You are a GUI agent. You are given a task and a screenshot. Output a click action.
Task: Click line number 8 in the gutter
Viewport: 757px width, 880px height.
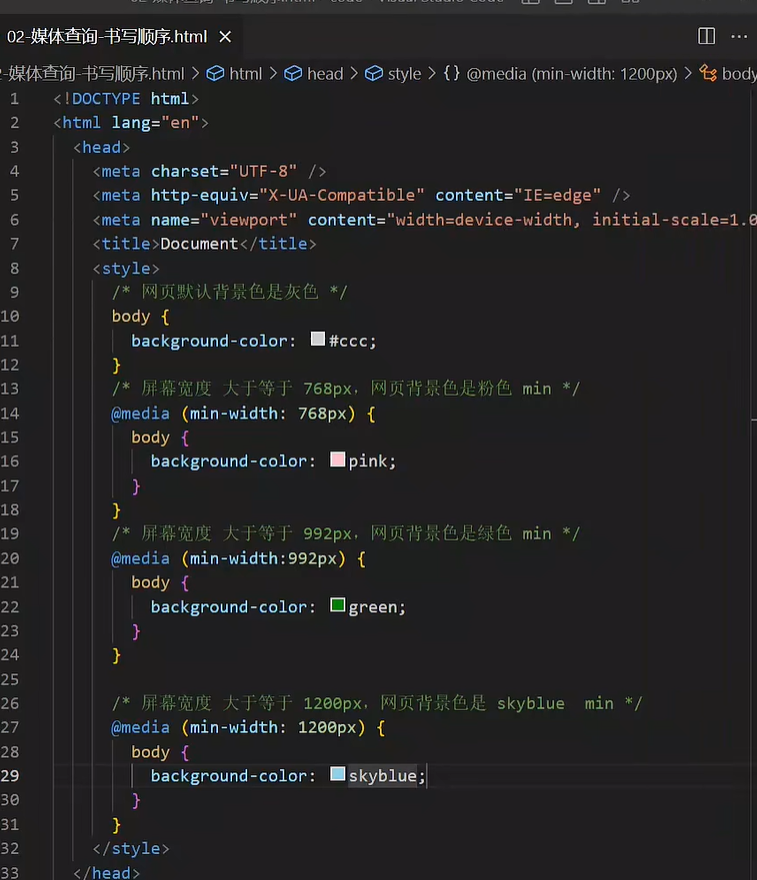click(15, 268)
